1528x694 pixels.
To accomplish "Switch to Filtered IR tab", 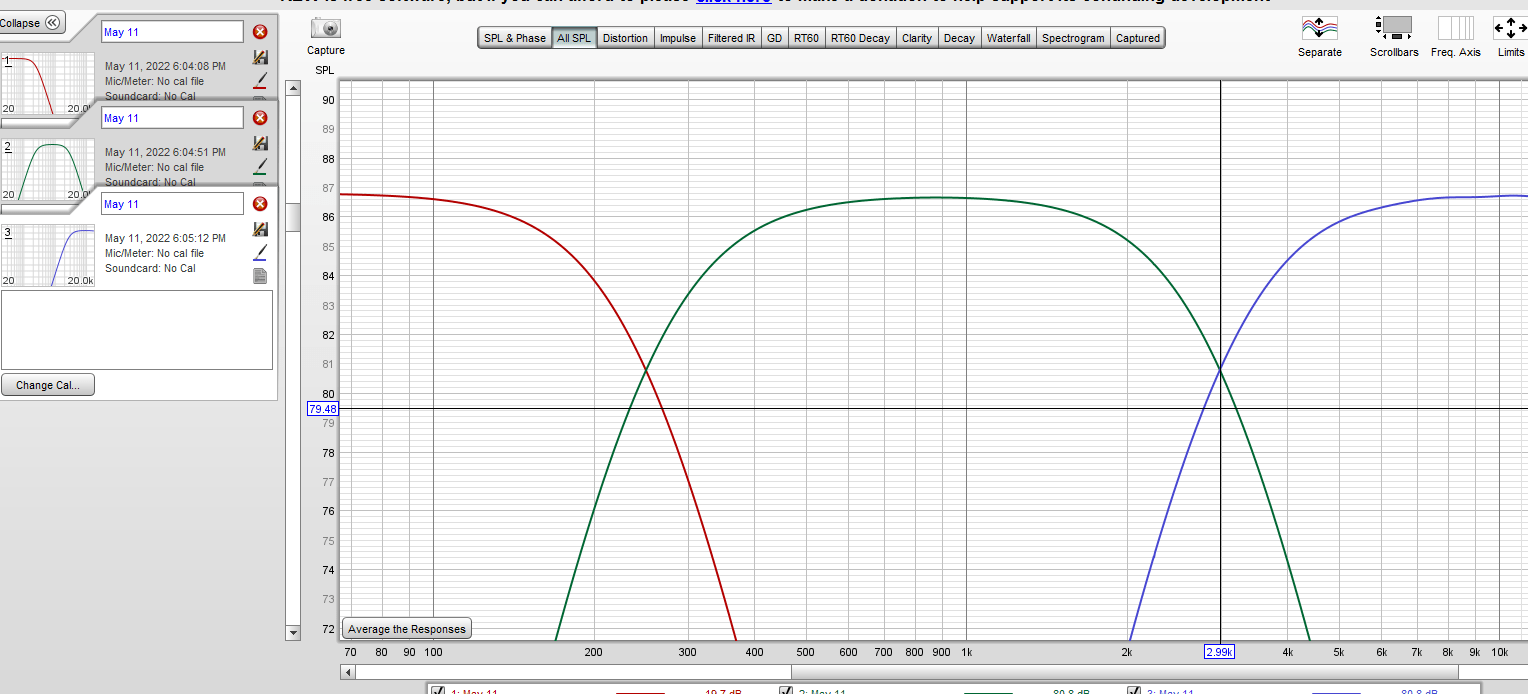I will 731,38.
